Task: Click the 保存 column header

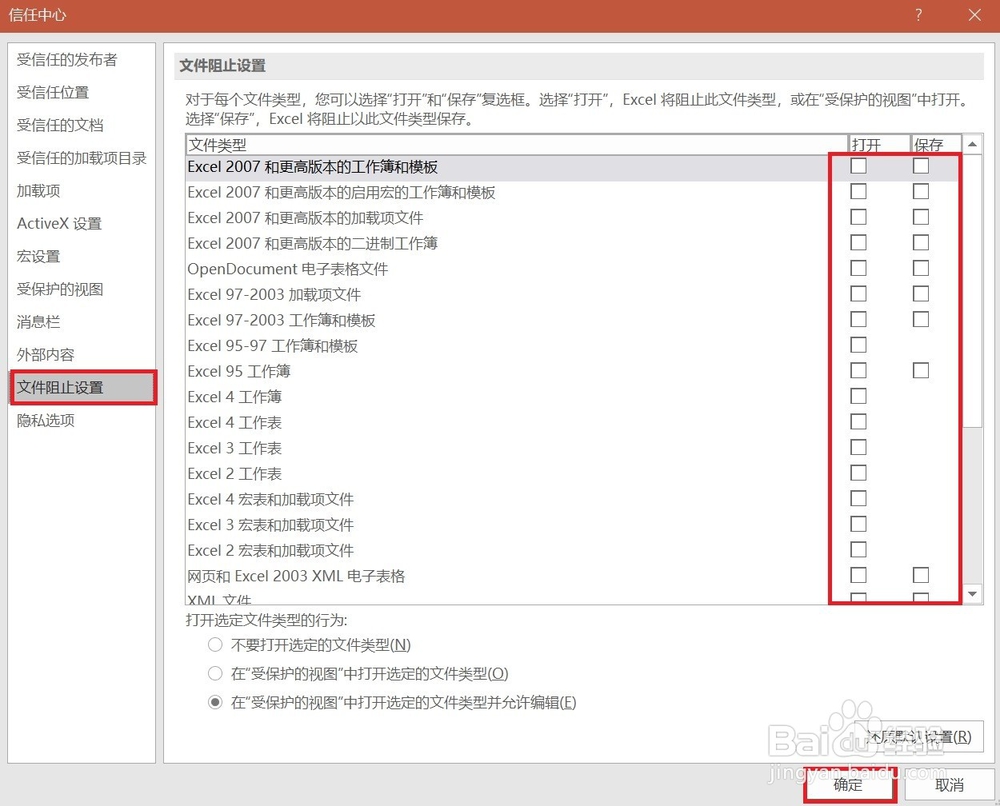Action: (x=936, y=145)
